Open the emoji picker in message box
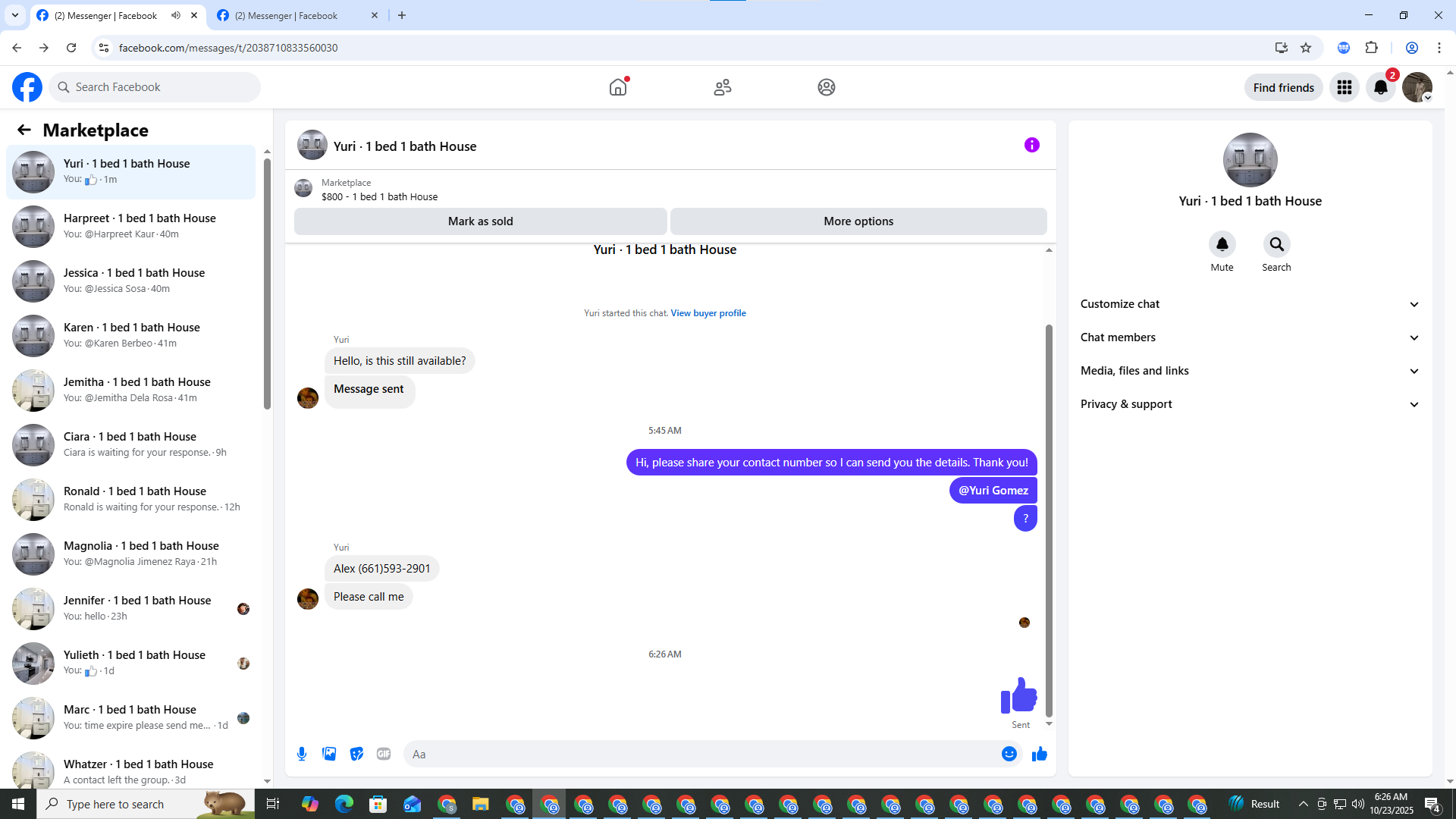 point(1009,754)
